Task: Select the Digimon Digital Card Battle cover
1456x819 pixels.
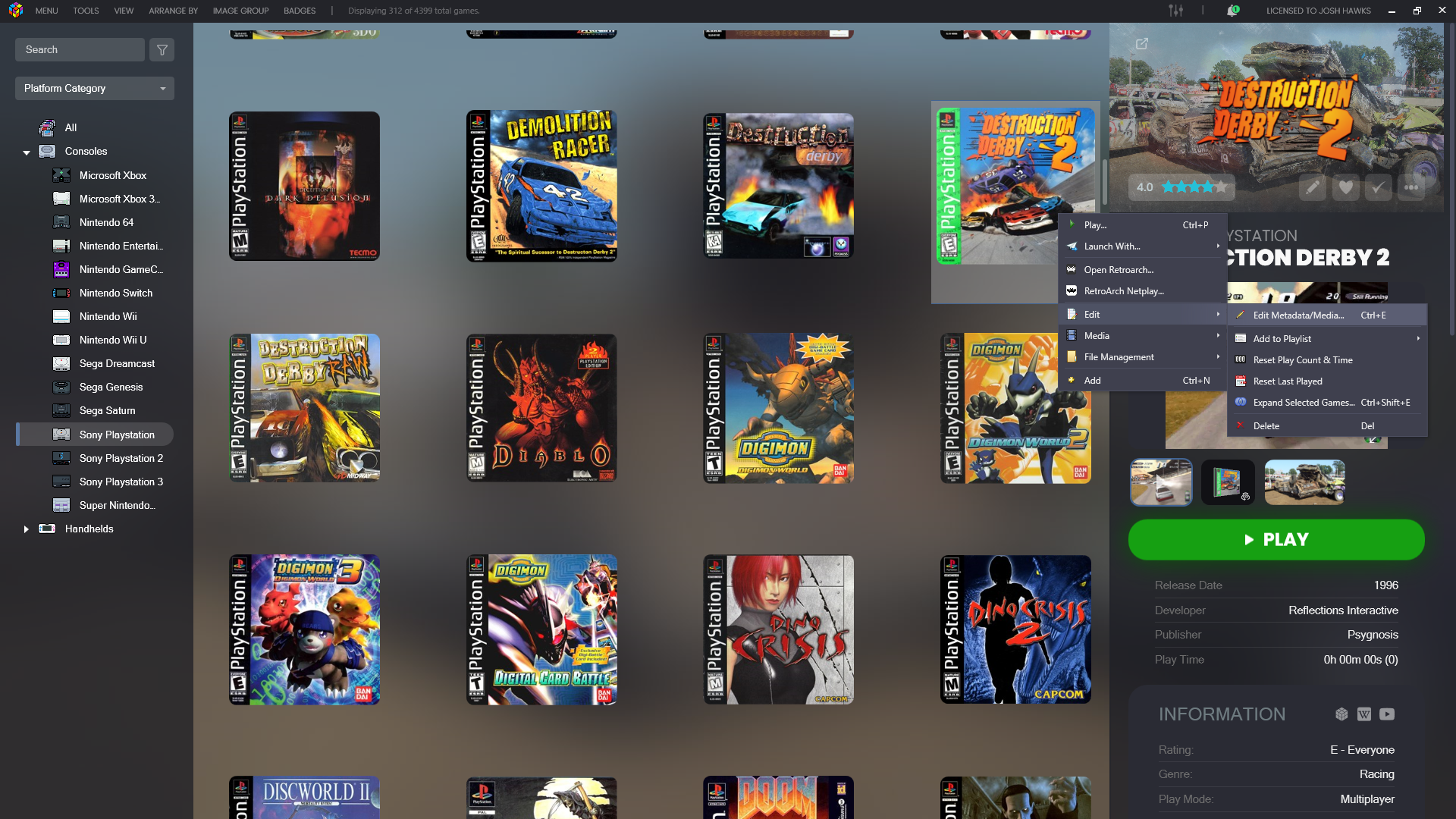Action: tap(541, 629)
